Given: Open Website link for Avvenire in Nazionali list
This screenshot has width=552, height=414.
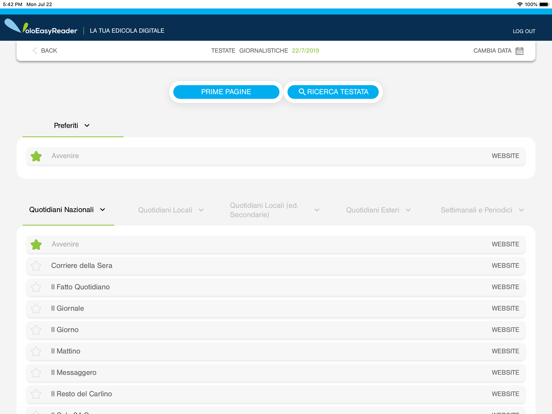Looking at the screenshot, I should pyautogui.click(x=505, y=244).
